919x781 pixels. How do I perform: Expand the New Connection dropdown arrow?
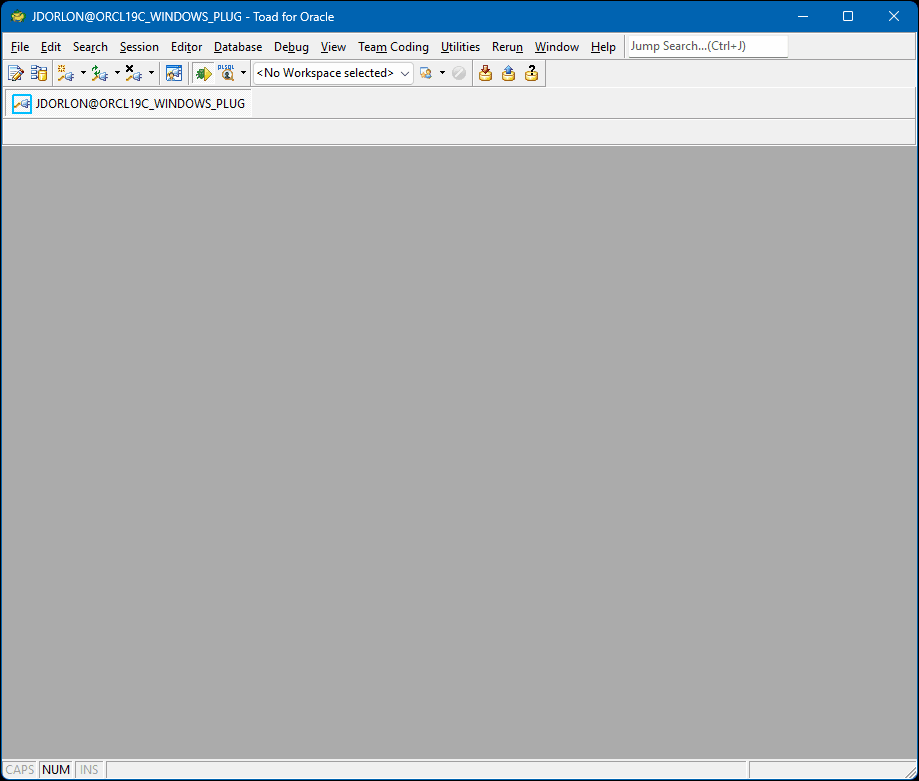[x=83, y=73]
